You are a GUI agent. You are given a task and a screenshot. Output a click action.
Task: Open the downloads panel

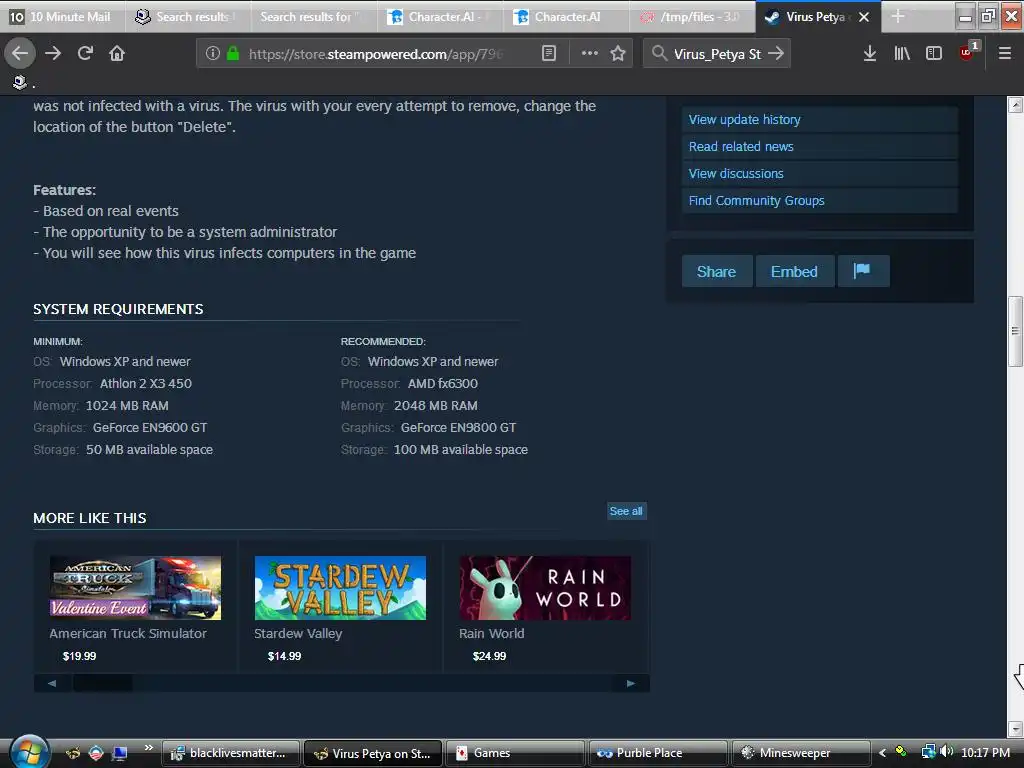[x=869, y=54]
